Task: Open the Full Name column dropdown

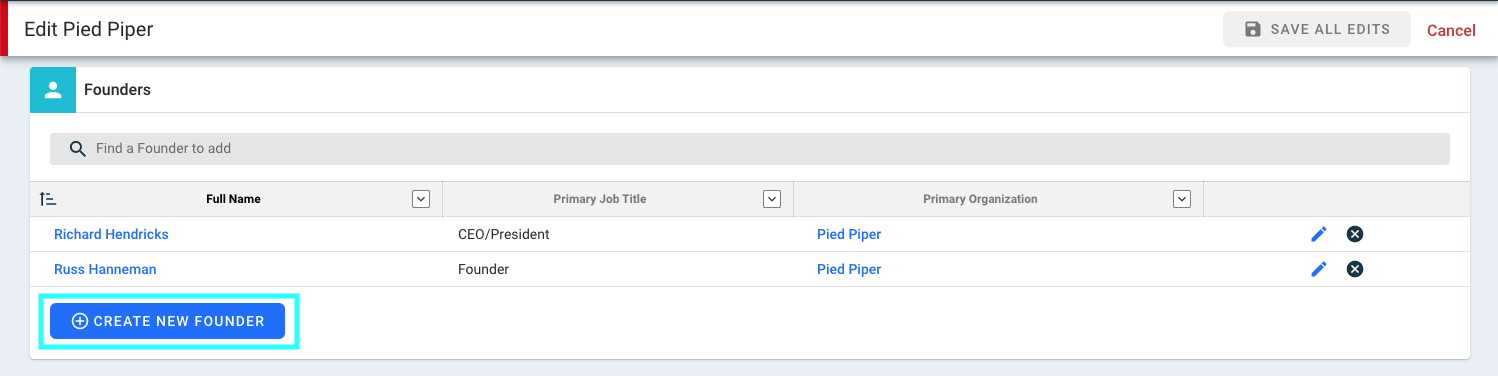Action: pos(421,199)
